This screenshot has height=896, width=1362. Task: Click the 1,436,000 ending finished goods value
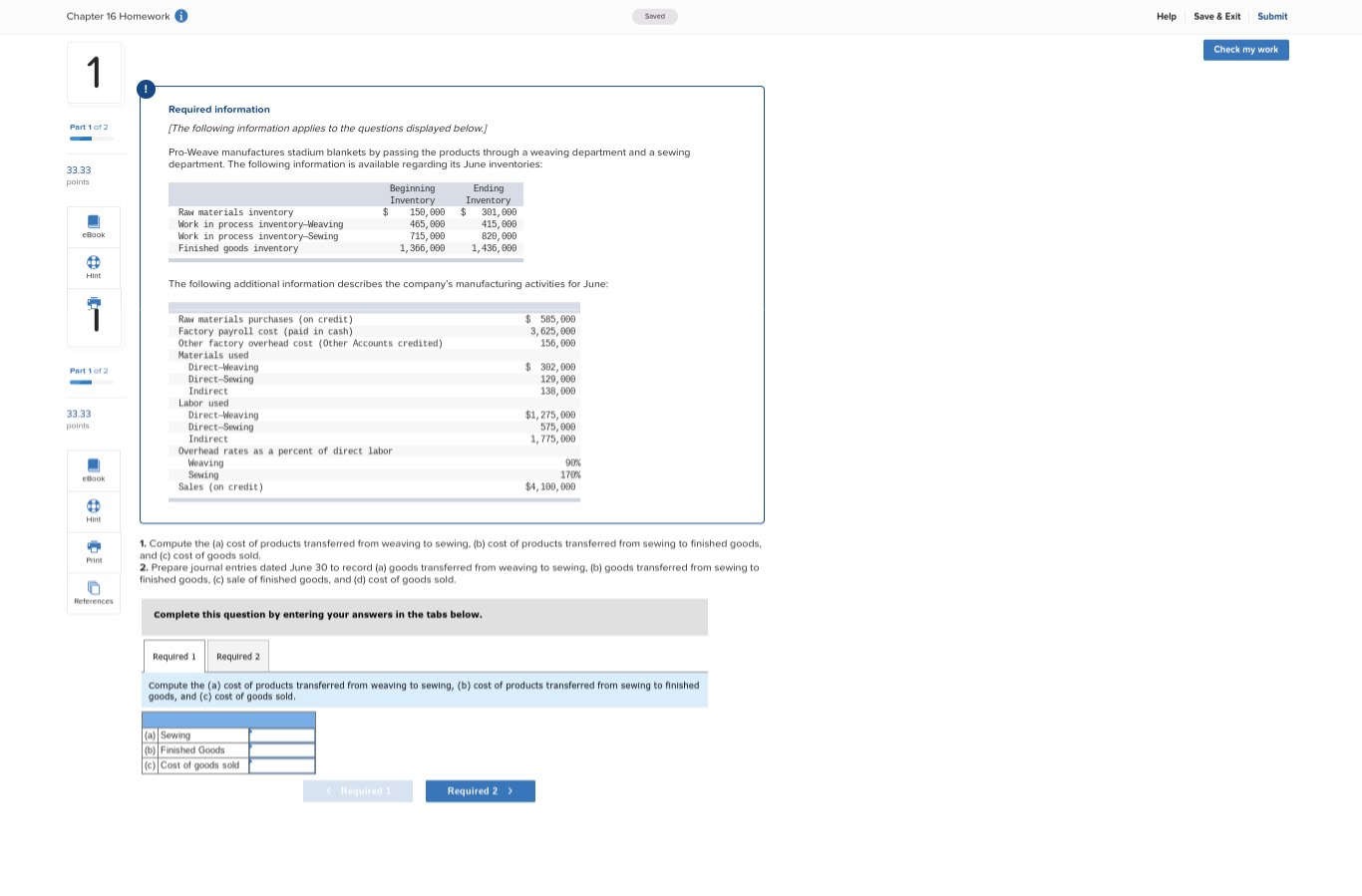coord(495,248)
